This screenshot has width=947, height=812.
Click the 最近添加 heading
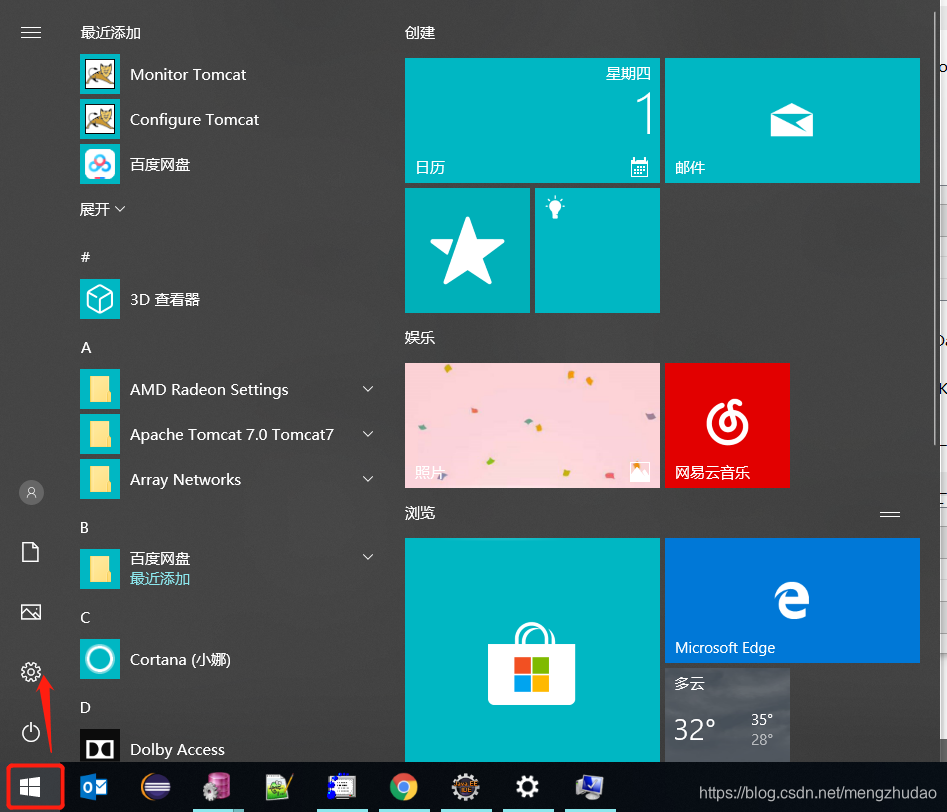coord(111,33)
